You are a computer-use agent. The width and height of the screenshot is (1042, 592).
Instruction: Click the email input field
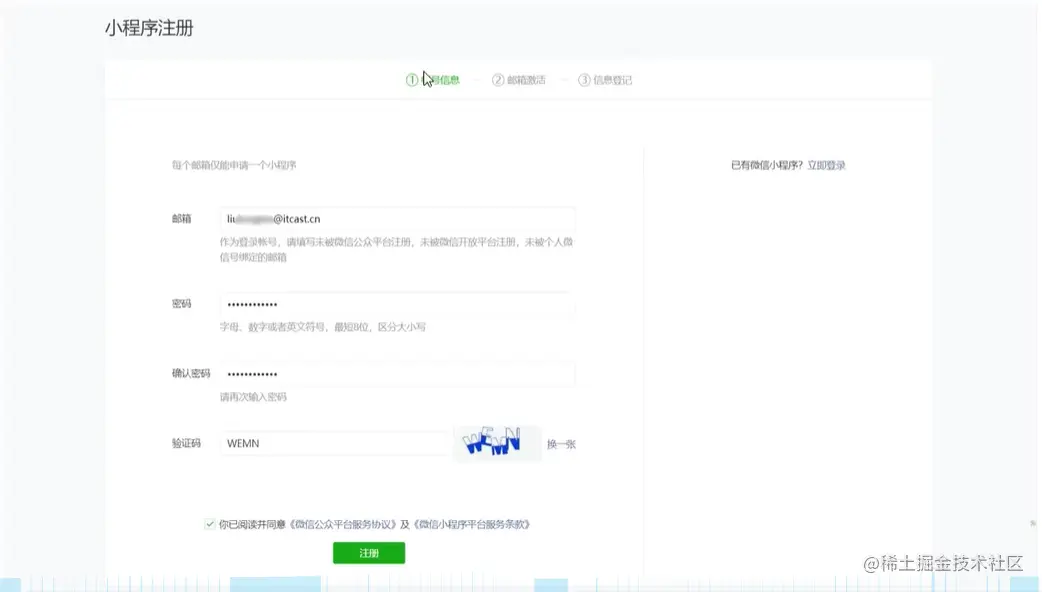(397, 219)
